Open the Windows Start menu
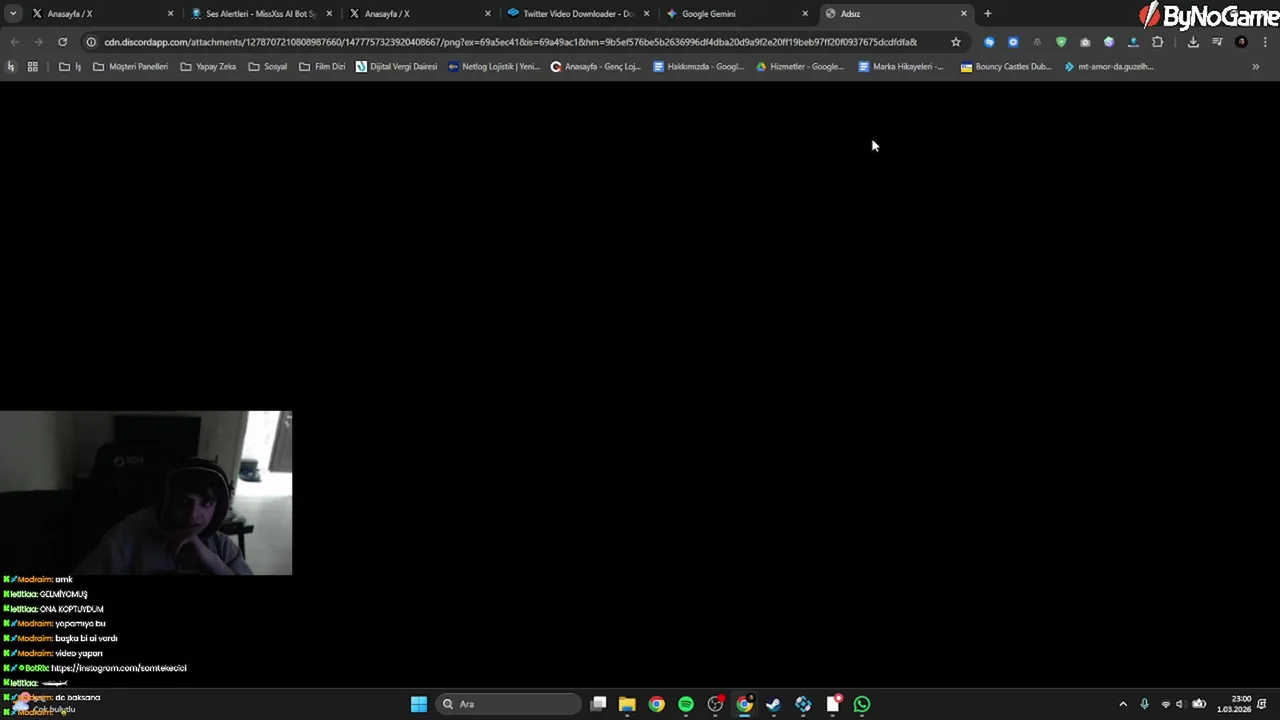 419,704
